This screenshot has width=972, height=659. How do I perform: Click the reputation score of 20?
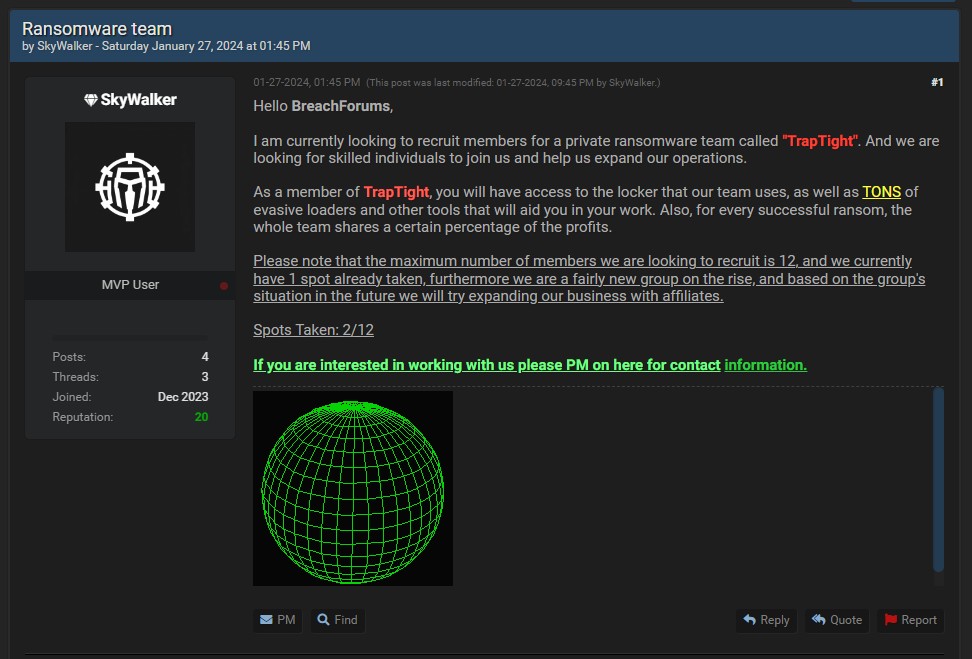pos(201,417)
